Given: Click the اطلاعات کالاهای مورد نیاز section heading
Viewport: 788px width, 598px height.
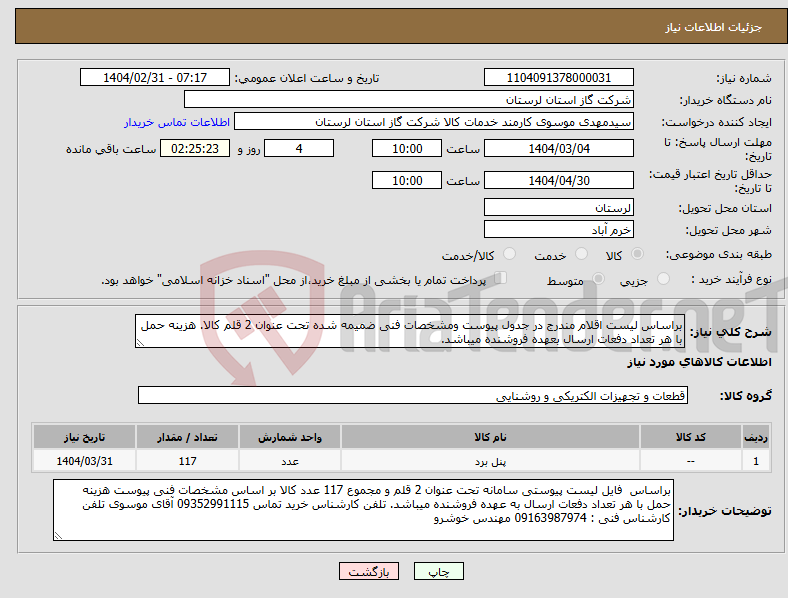Looking at the screenshot, I should pos(699,362).
